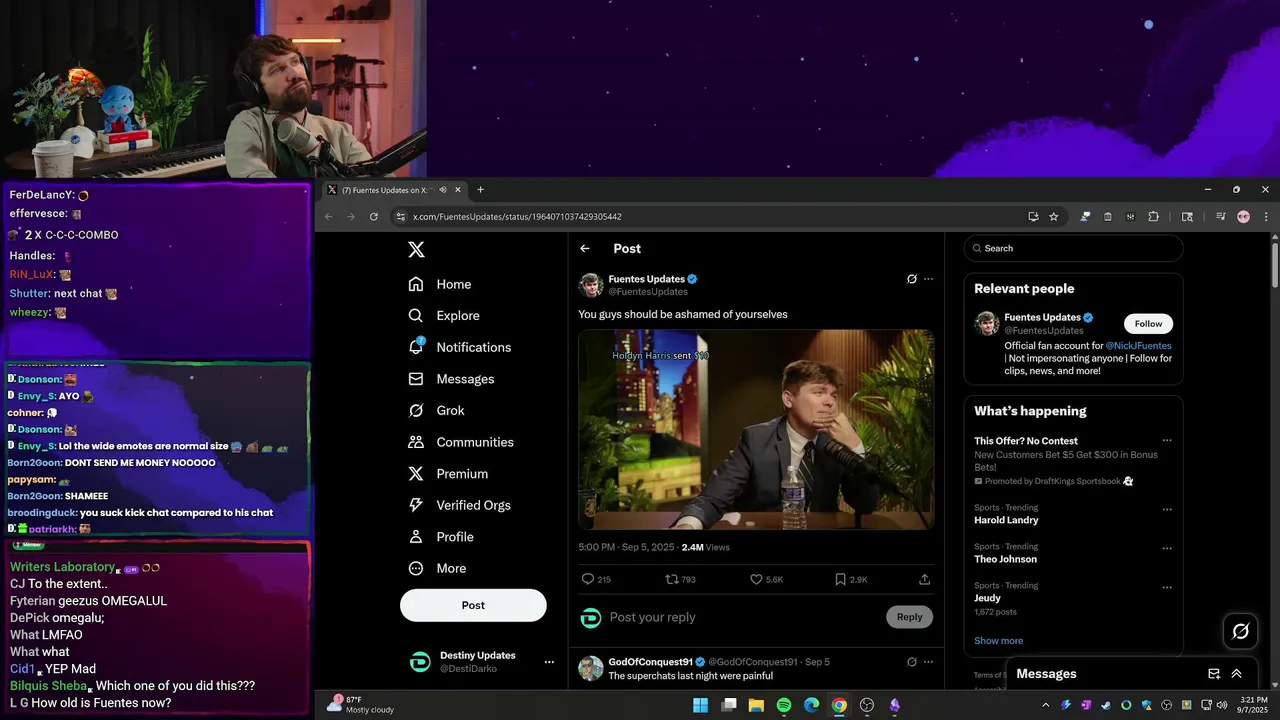Open Verified Orgs in the sidebar
The image size is (1280, 720).
(460, 505)
